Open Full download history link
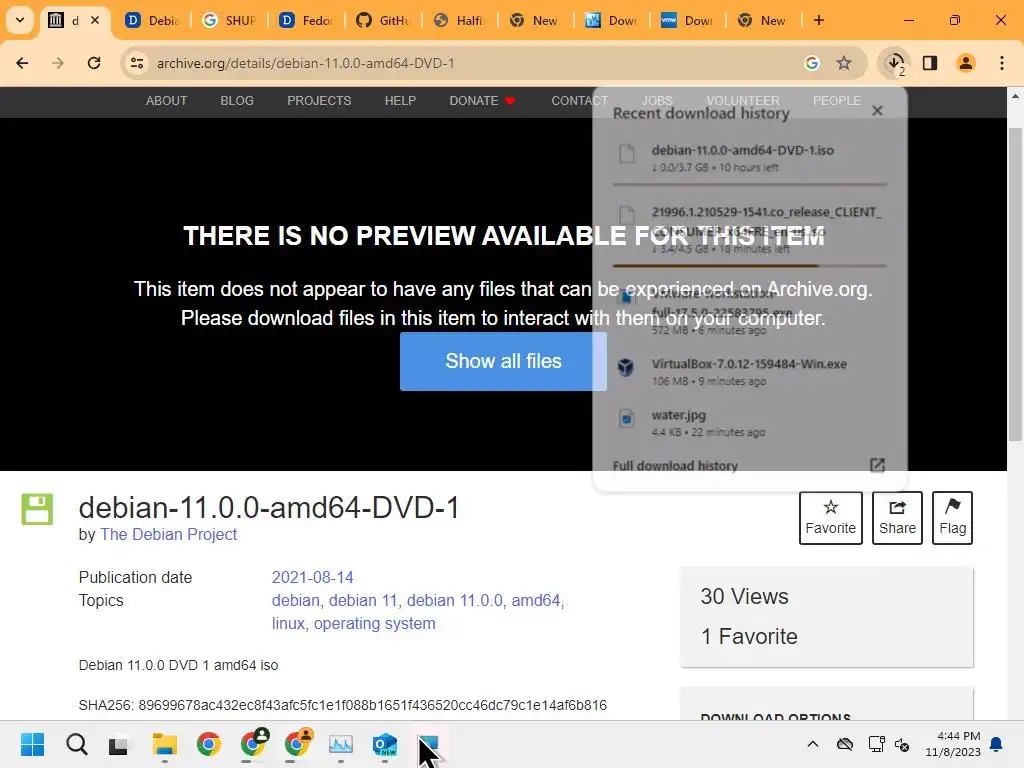The width and height of the screenshot is (1024, 768). (675, 466)
